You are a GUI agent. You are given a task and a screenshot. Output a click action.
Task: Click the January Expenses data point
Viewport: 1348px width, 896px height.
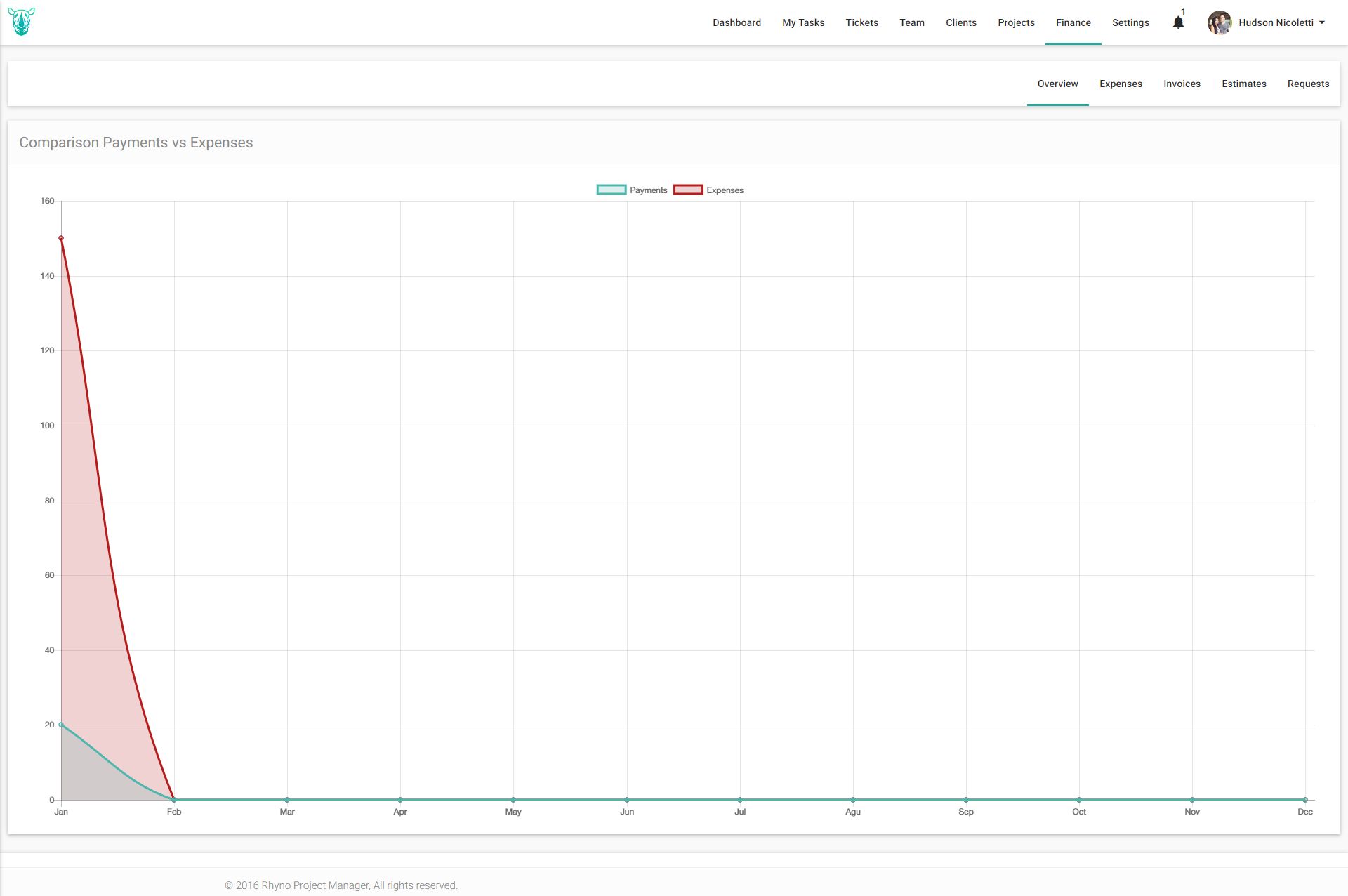click(61, 239)
